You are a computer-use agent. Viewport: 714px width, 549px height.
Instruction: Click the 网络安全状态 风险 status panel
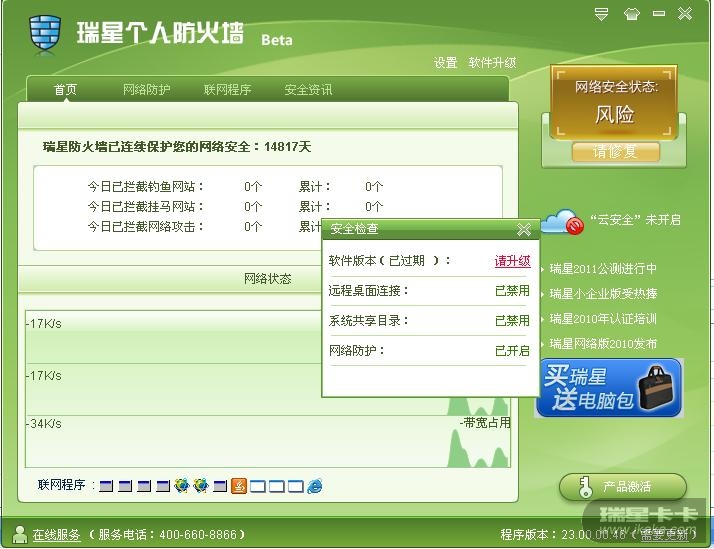coord(614,101)
